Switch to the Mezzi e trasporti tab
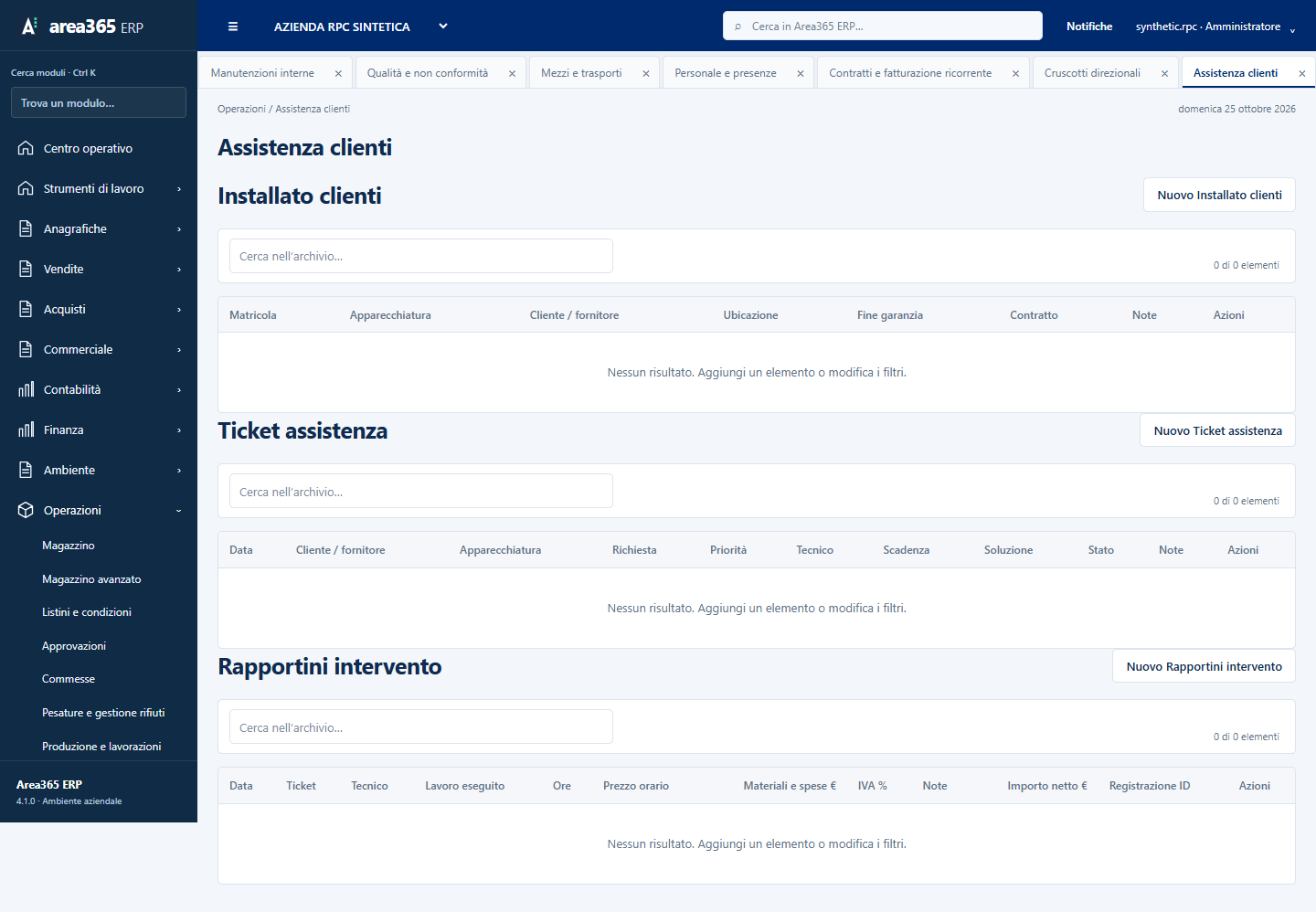This screenshot has height=912, width=1316. tap(581, 73)
